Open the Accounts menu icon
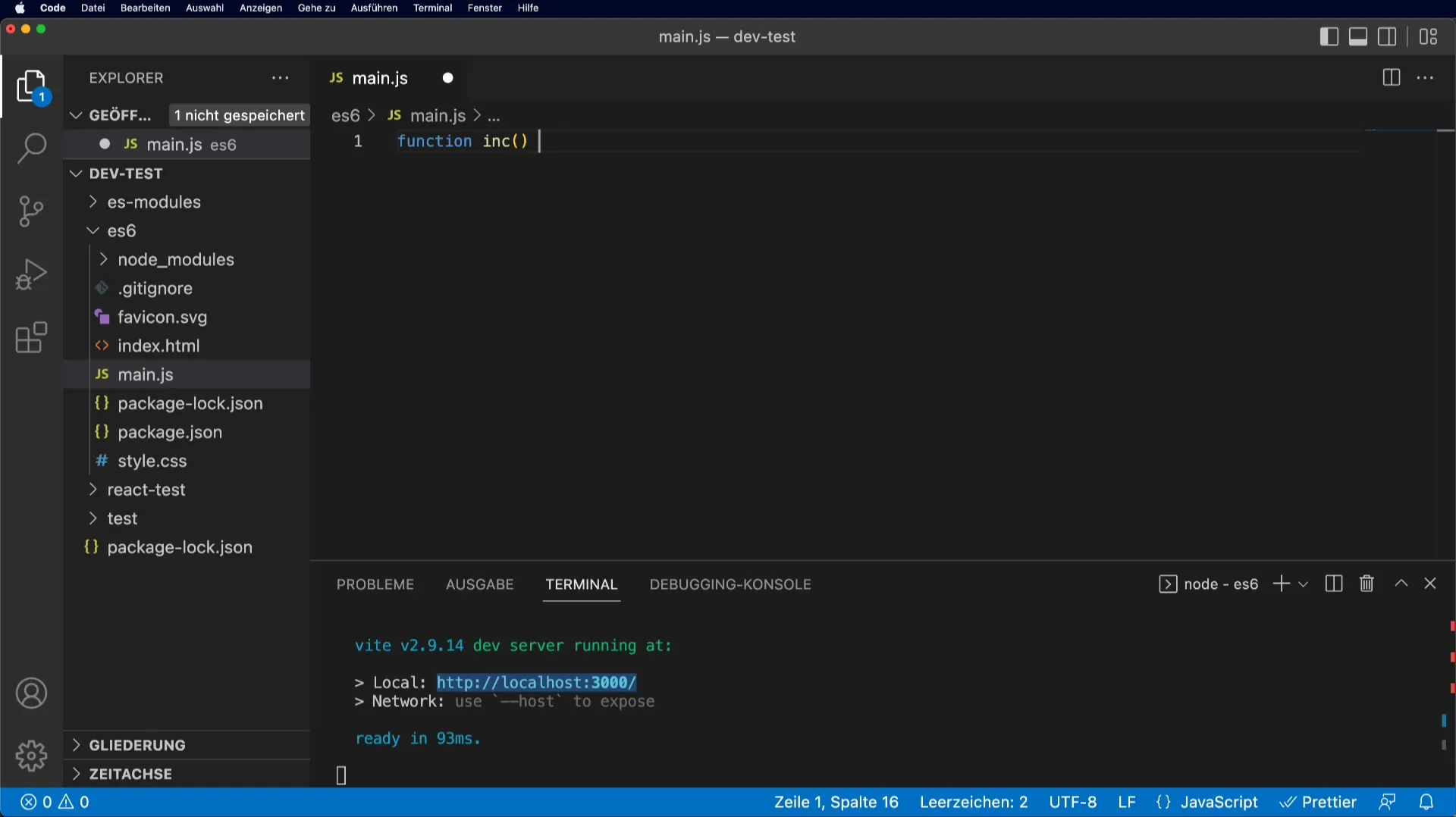This screenshot has width=1456, height=817. pyautogui.click(x=31, y=693)
